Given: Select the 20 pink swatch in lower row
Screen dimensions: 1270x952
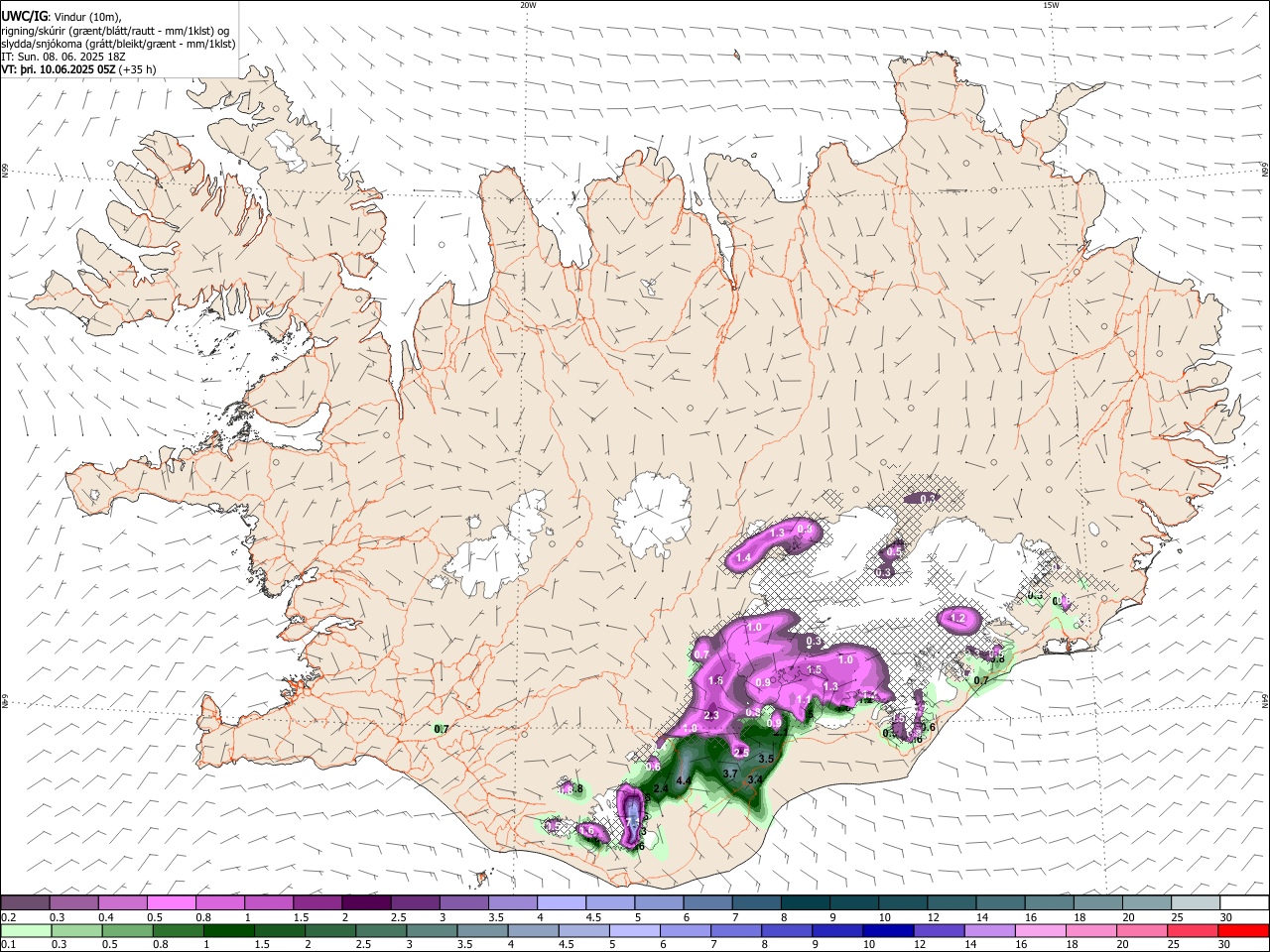Looking at the screenshot, I should click(x=1140, y=930).
